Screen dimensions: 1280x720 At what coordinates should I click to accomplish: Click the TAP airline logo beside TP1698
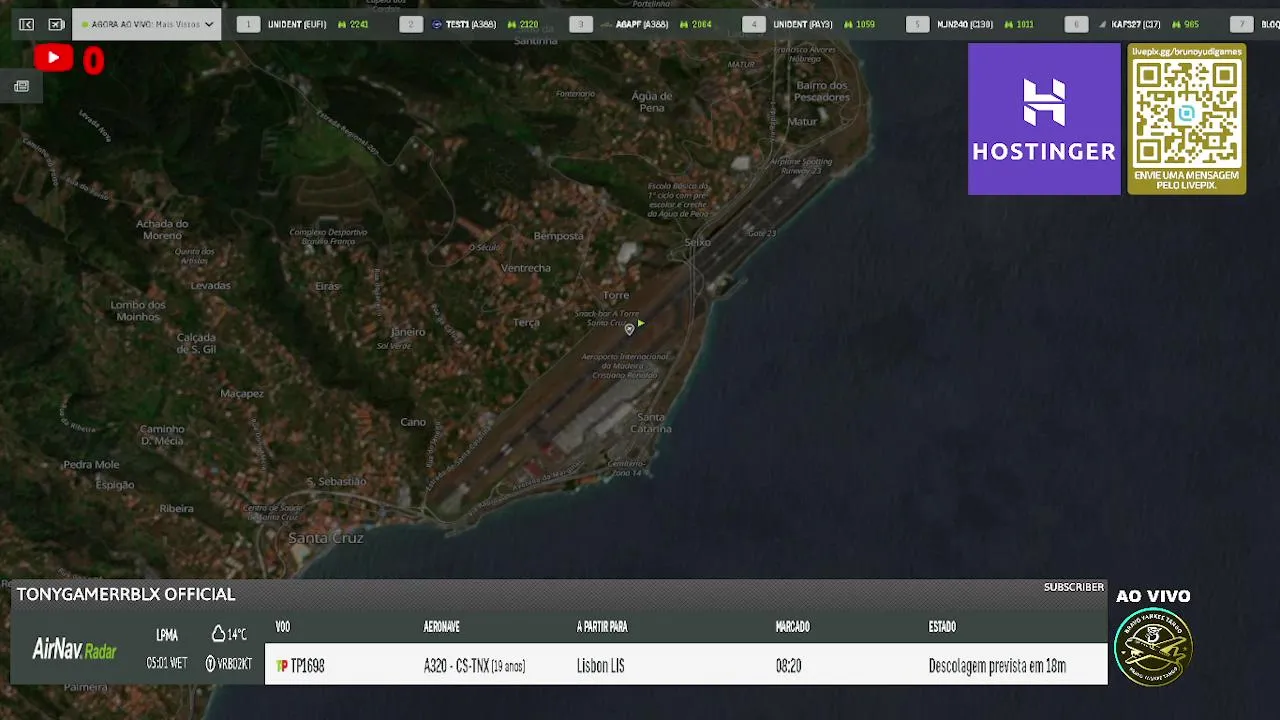click(x=282, y=666)
